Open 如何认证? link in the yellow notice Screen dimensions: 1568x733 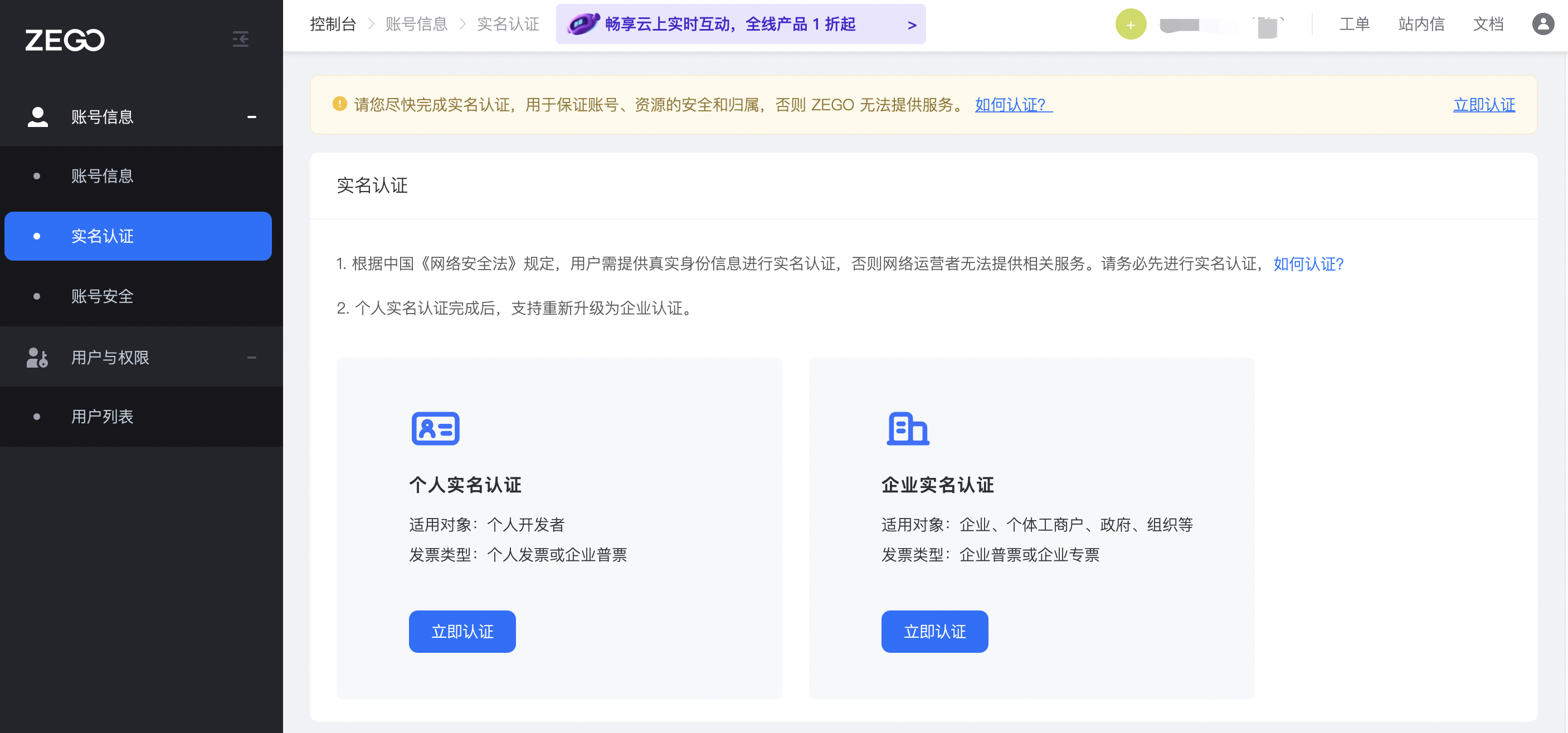click(1012, 105)
